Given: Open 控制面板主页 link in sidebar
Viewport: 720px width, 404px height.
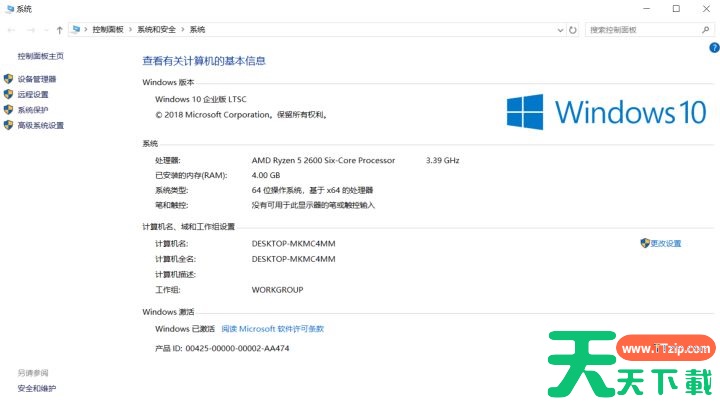Looking at the screenshot, I should (40, 56).
